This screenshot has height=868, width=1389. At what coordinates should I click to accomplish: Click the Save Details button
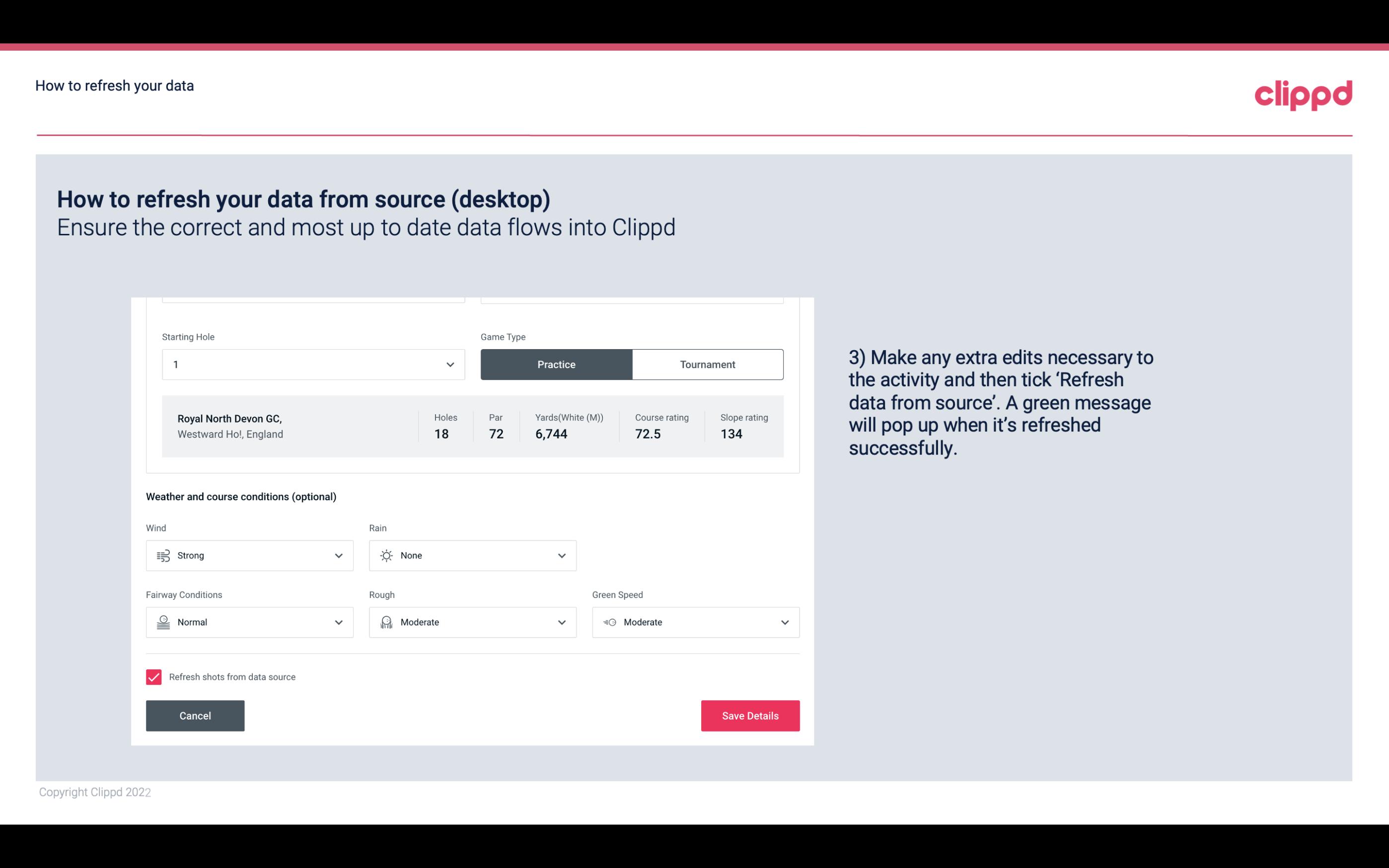point(750,715)
